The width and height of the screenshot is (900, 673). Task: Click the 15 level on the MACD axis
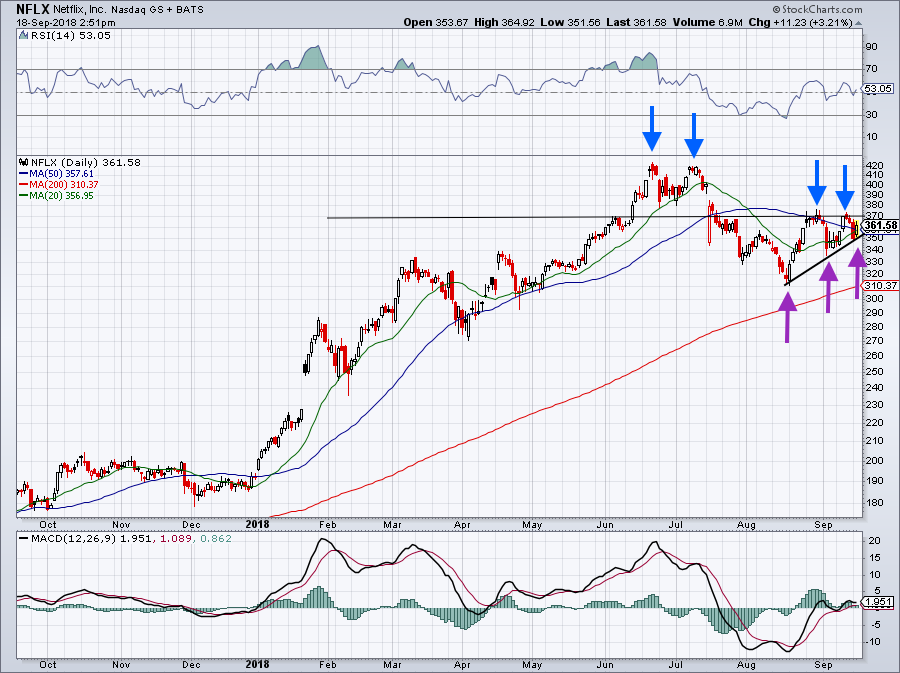pyautogui.click(x=875, y=557)
